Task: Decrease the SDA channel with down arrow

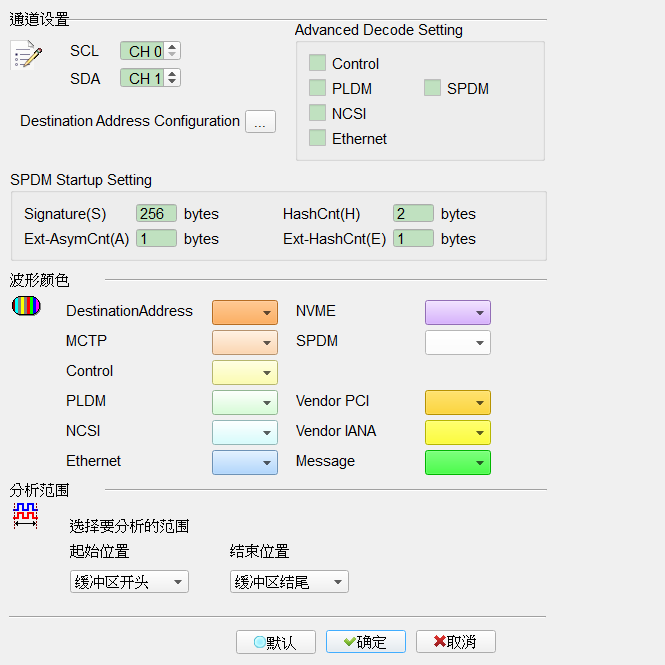Action: (172, 81)
